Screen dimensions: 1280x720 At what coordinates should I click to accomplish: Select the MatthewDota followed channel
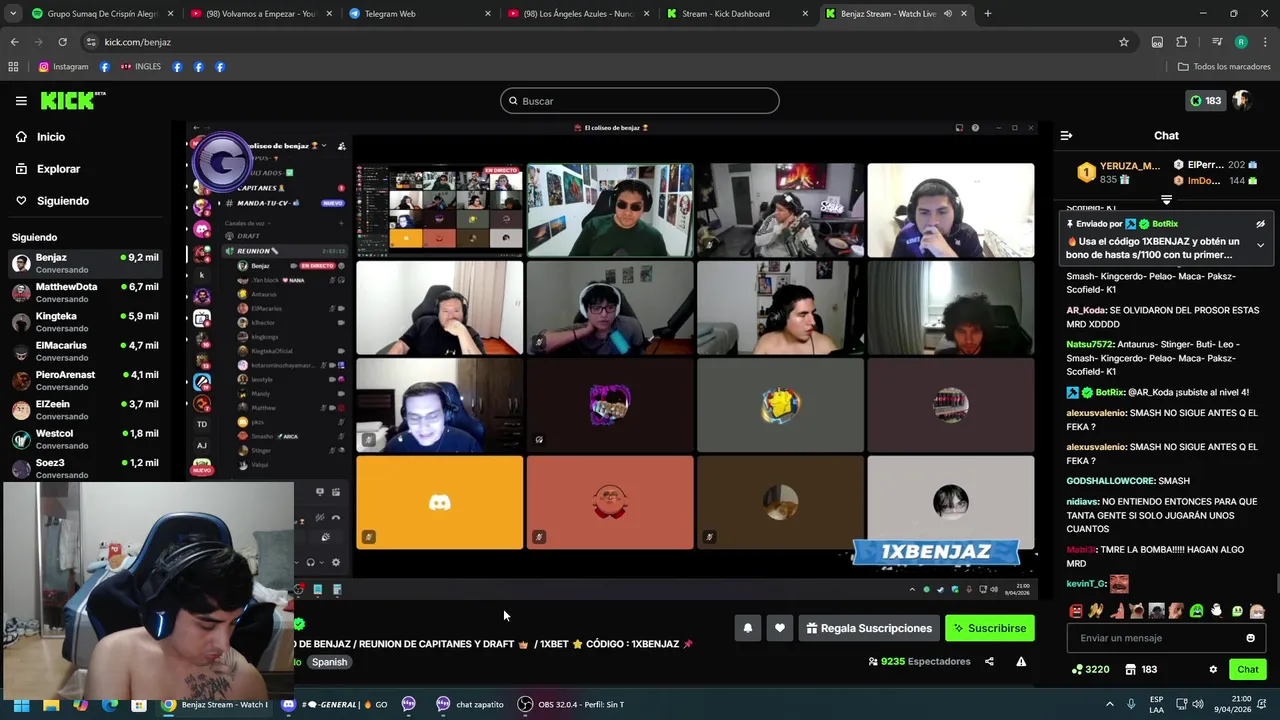(x=85, y=292)
